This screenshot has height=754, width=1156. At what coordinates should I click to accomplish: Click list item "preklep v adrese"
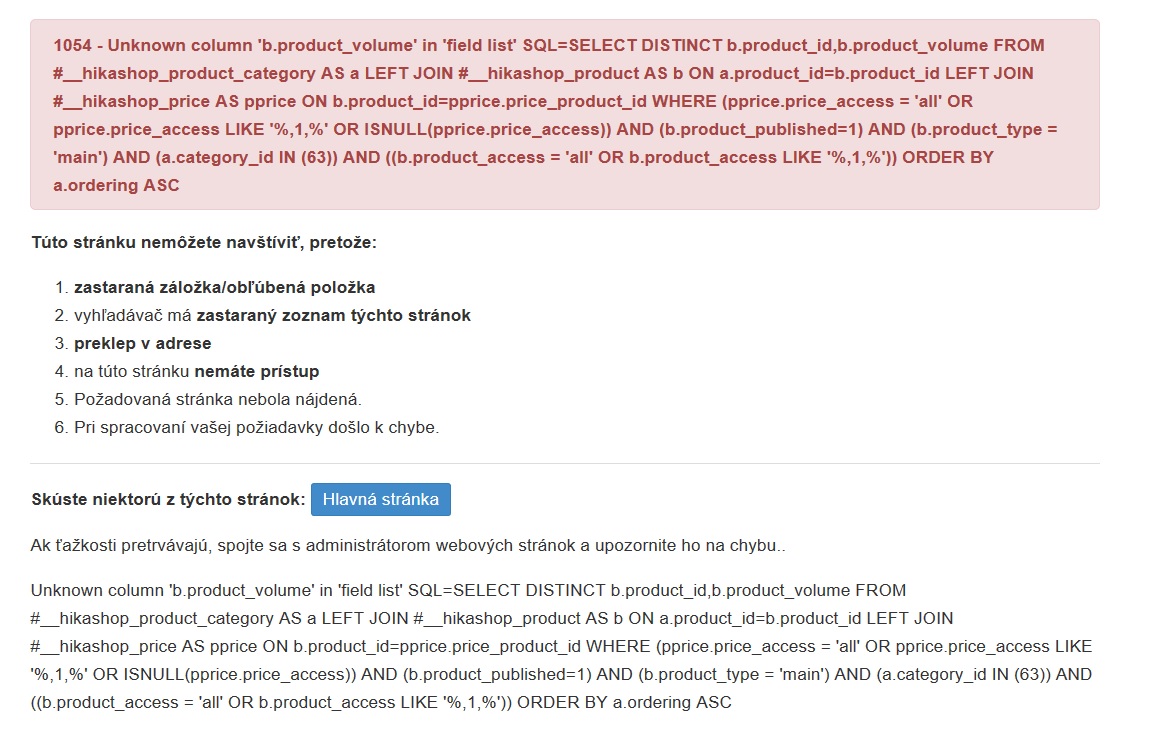(142, 344)
